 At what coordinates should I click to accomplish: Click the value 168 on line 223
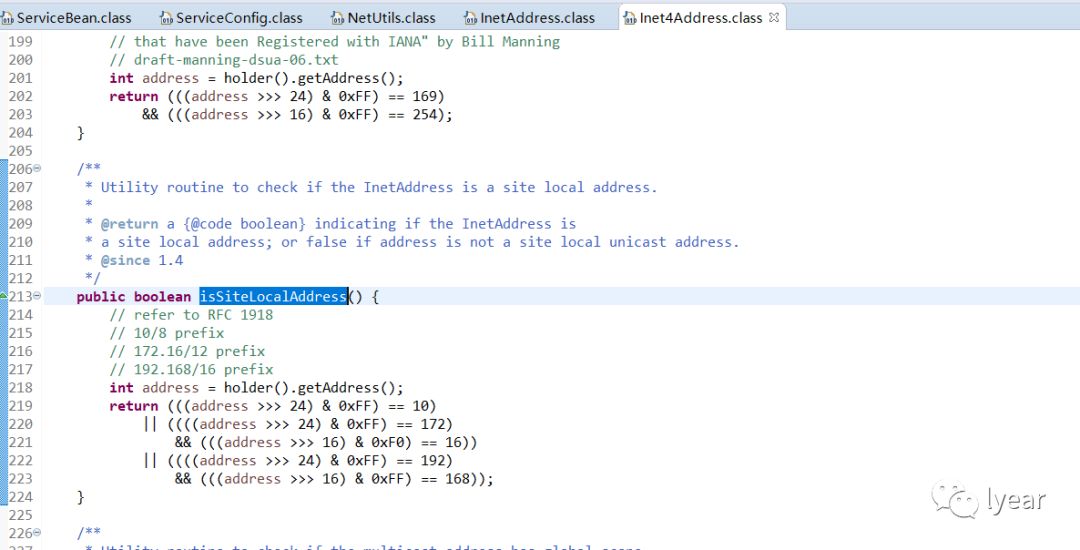click(457, 479)
